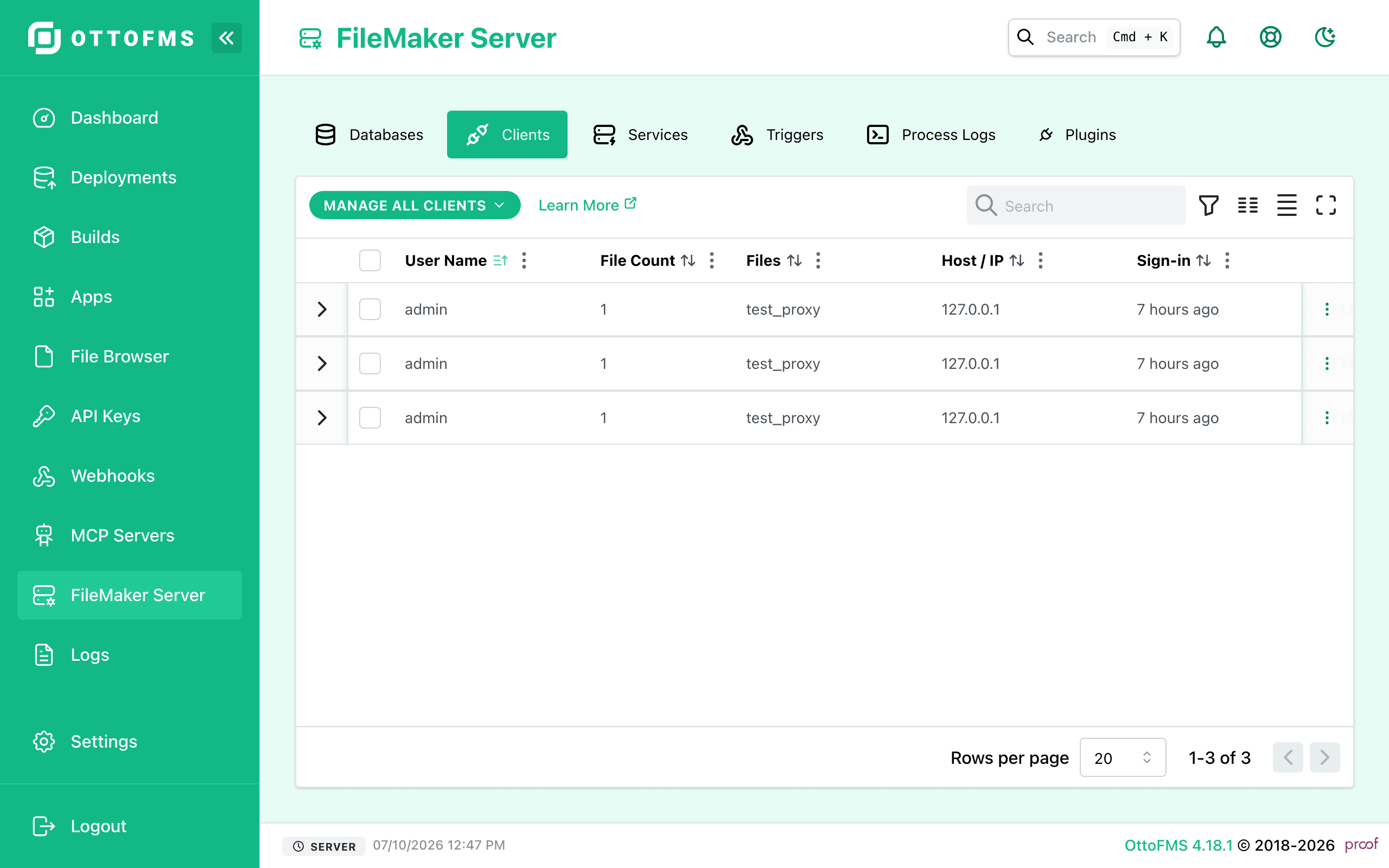The image size is (1389, 868).
Task: Click the "07/10/2026 12:47 PM" server timestamp
Action: (x=438, y=845)
